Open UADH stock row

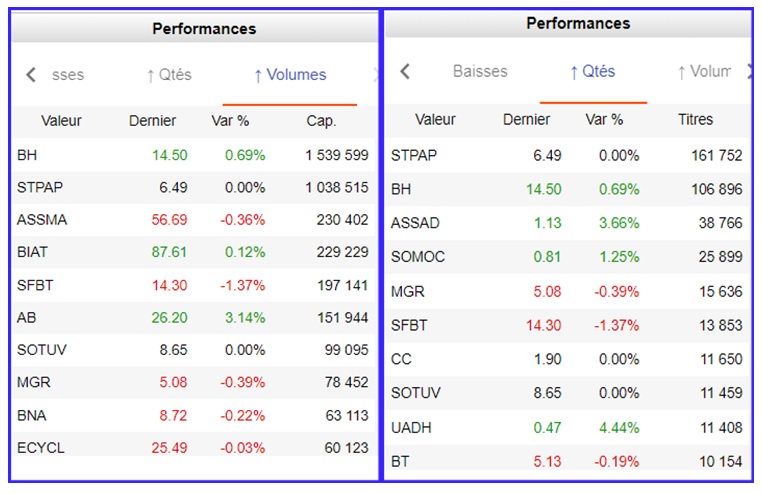pos(411,427)
